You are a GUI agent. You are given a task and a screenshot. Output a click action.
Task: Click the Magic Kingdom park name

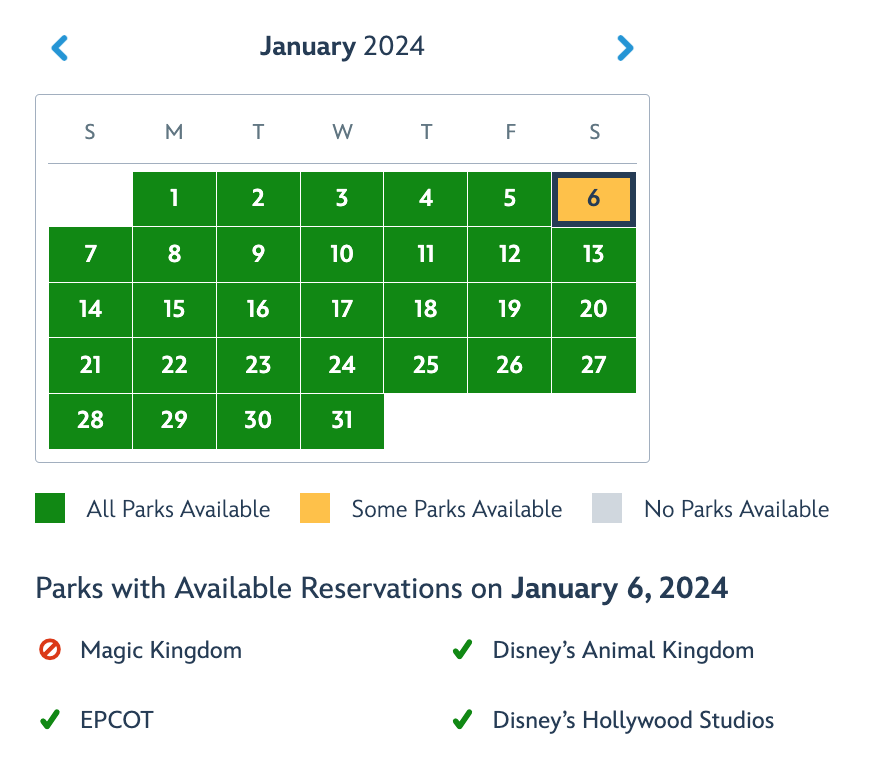click(x=161, y=651)
